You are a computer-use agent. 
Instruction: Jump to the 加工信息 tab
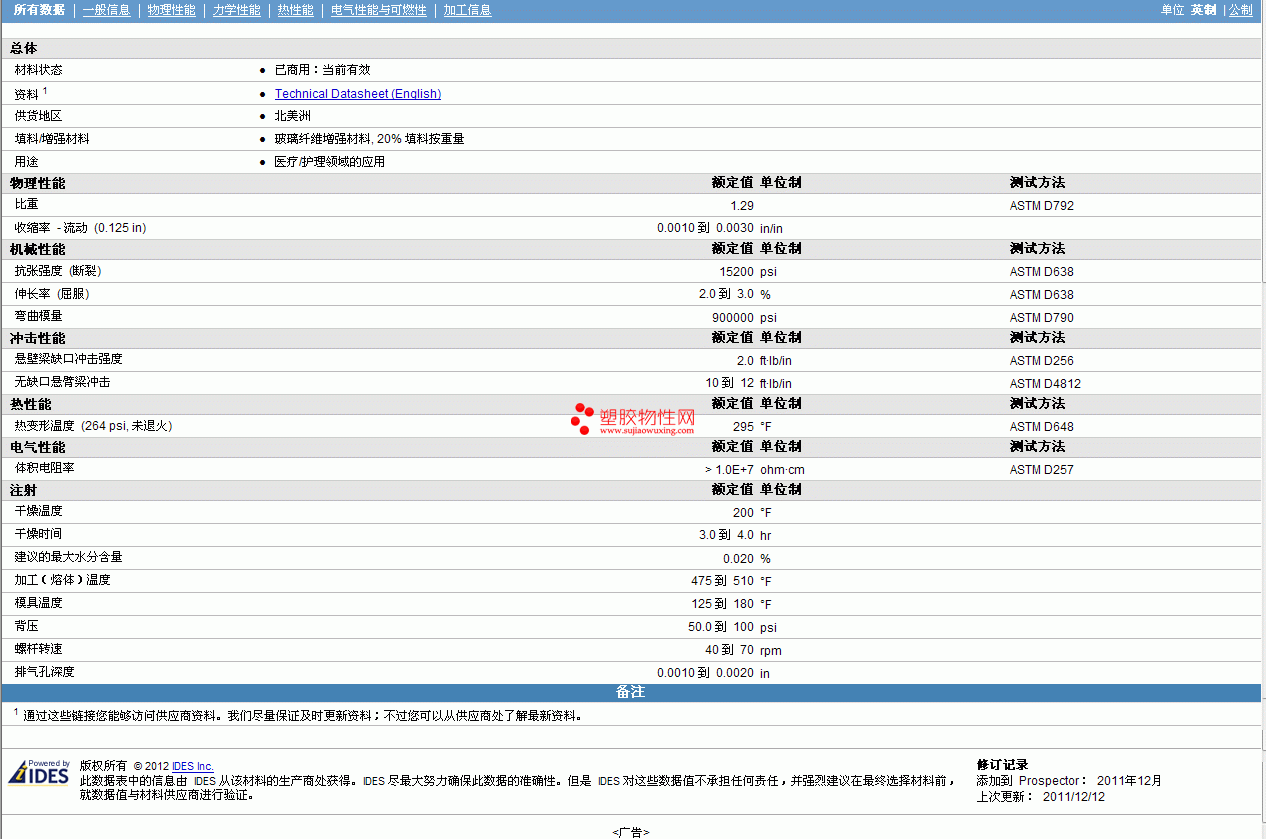point(467,10)
